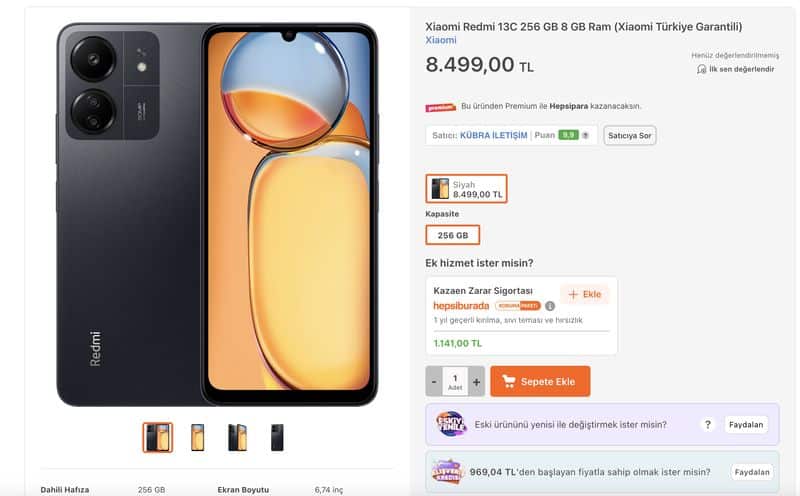Click the premium badge icon

click(441, 107)
